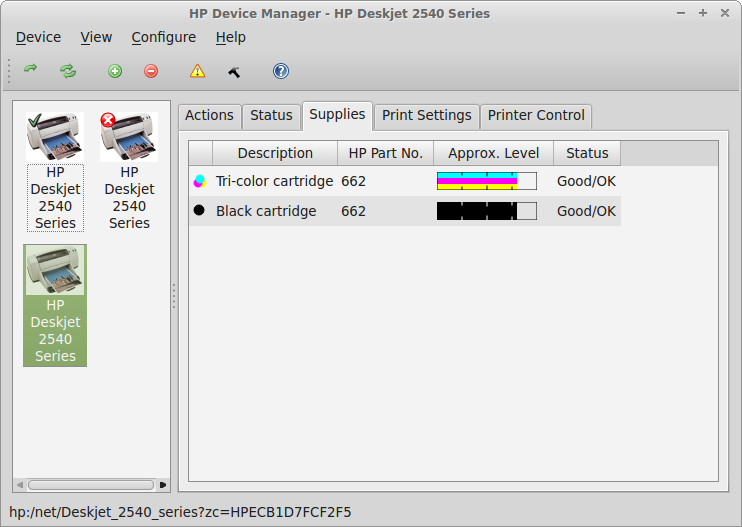Click the device URI in the status bar

coord(180,512)
